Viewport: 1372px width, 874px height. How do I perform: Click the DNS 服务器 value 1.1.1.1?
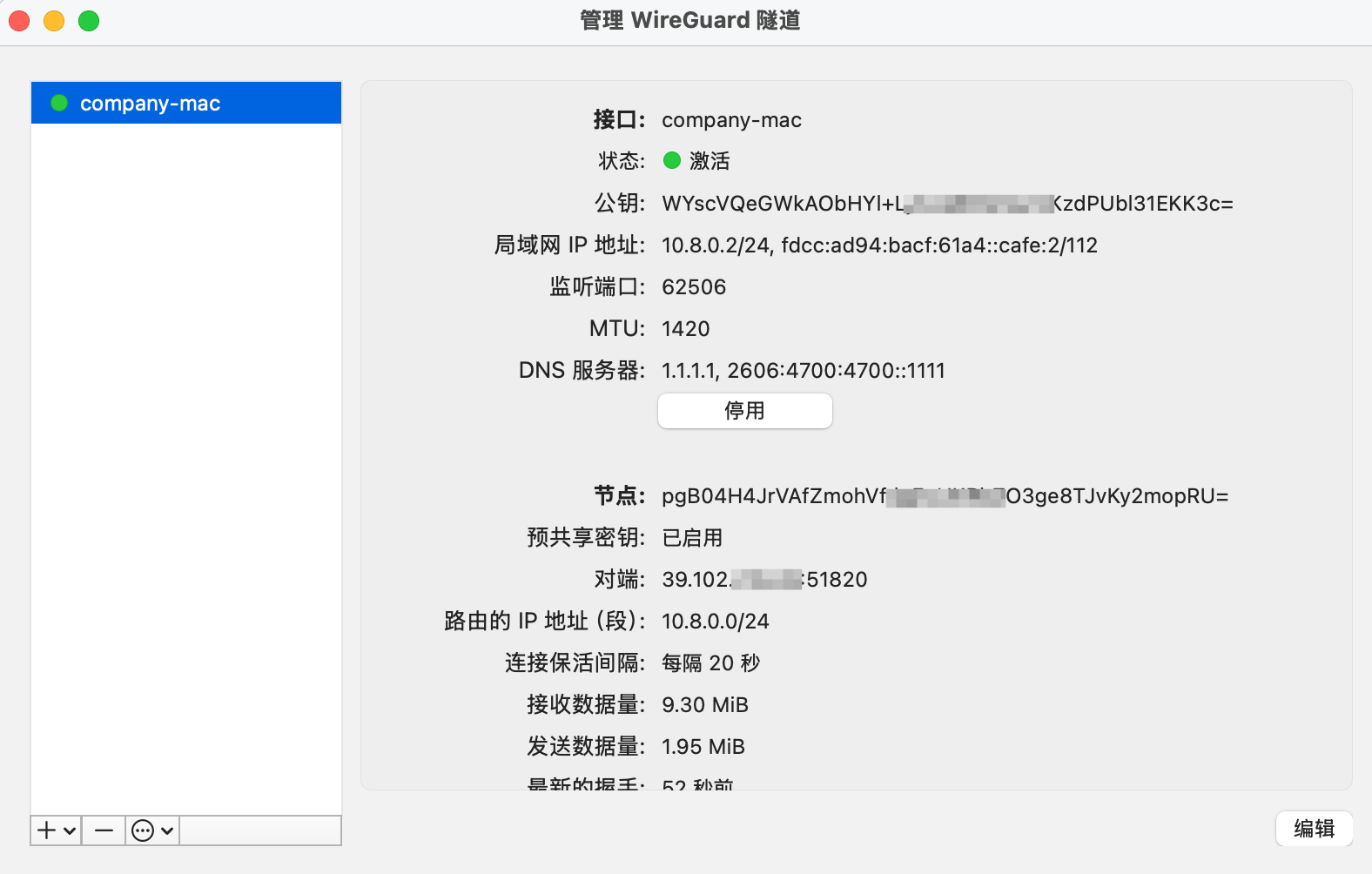click(689, 371)
